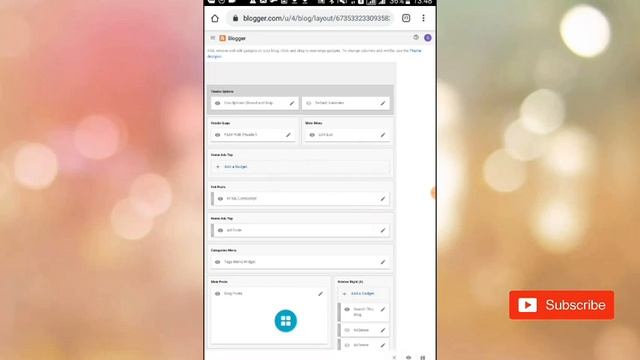Grab the drag handle of Hot Posts widget
This screenshot has height=360, width=640.
tap(212, 198)
